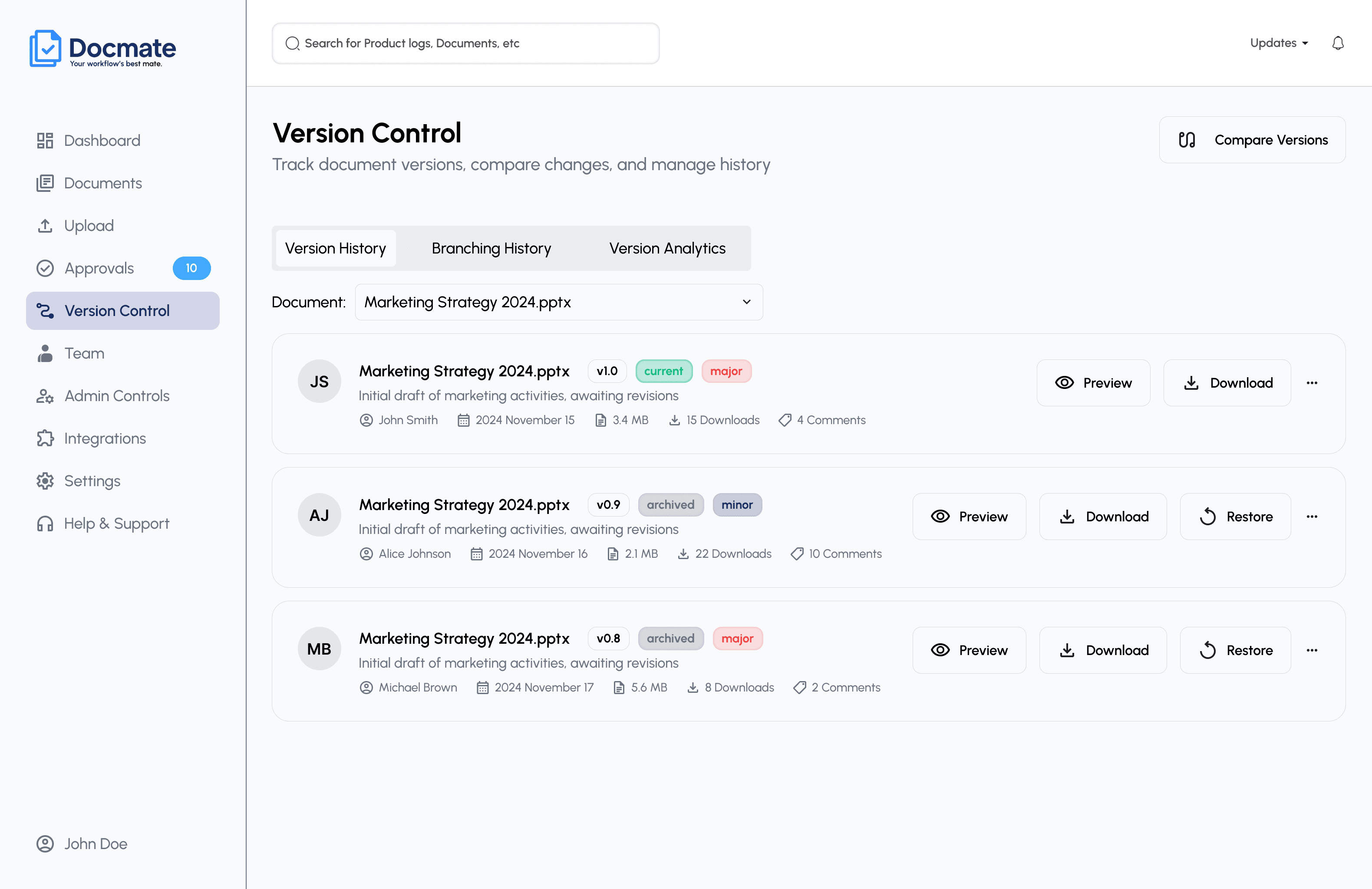Image resolution: width=1372 pixels, height=889 pixels.
Task: Click the 2024 November 17 date
Action: coord(535,688)
